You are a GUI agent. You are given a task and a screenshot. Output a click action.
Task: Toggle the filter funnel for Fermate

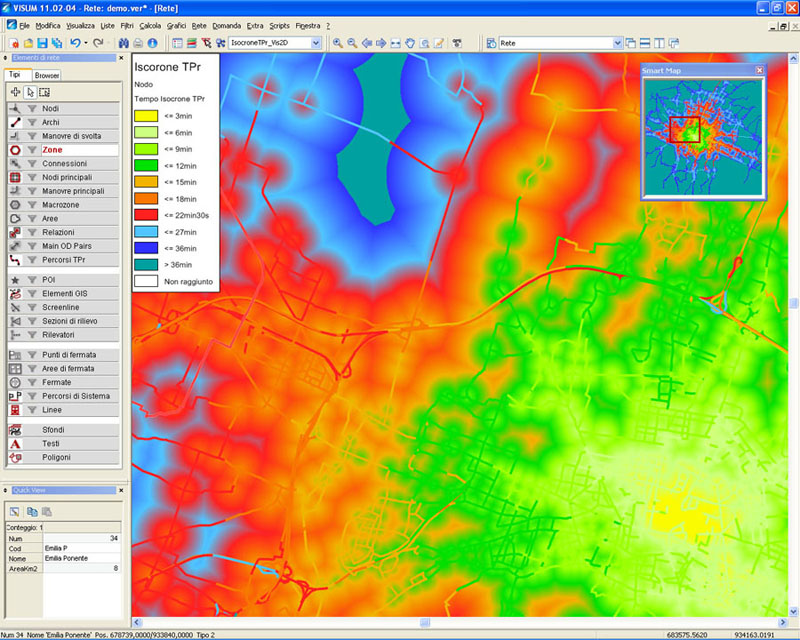[32, 383]
